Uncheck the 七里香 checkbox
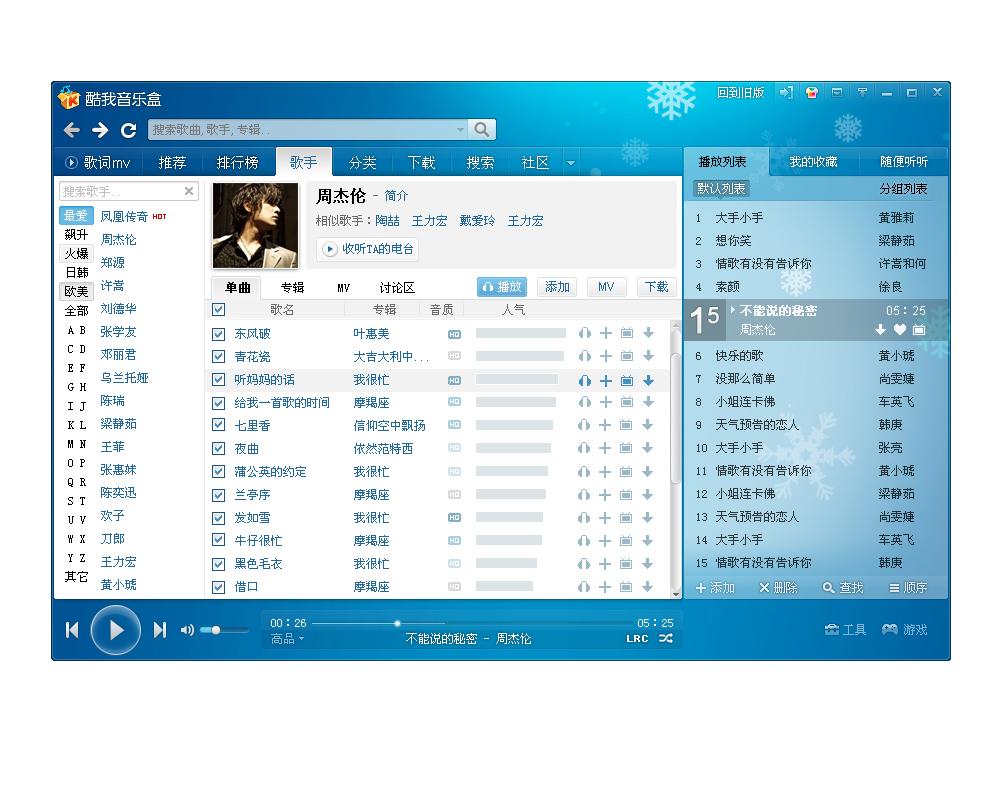Image resolution: width=1000 pixels, height=800 pixels. 219,425
